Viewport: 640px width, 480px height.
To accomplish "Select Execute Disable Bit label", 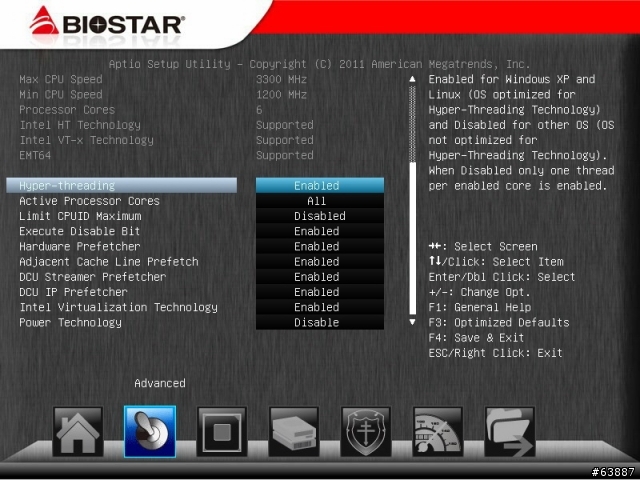I will tap(80, 231).
